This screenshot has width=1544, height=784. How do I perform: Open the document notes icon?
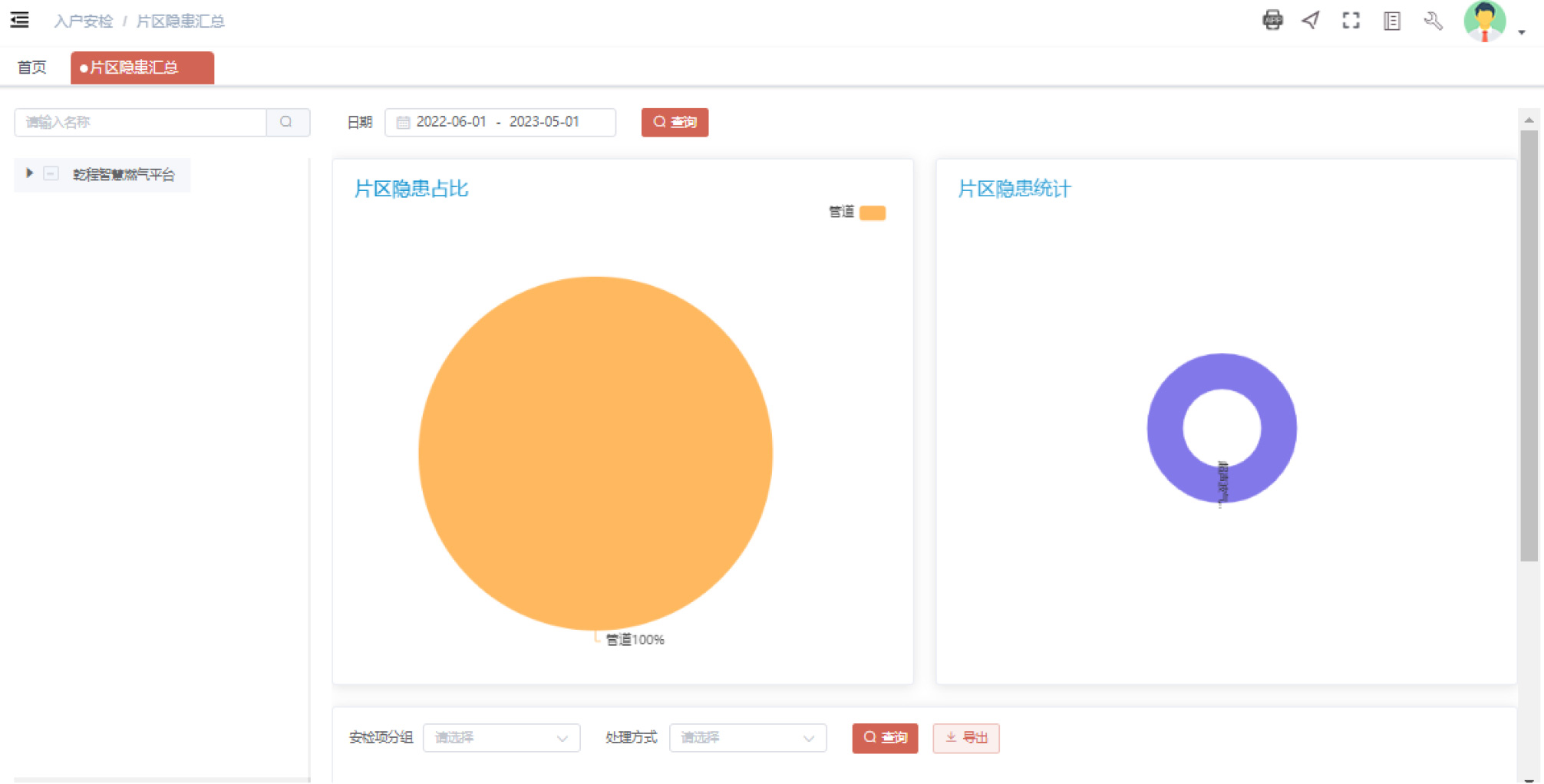(1392, 21)
